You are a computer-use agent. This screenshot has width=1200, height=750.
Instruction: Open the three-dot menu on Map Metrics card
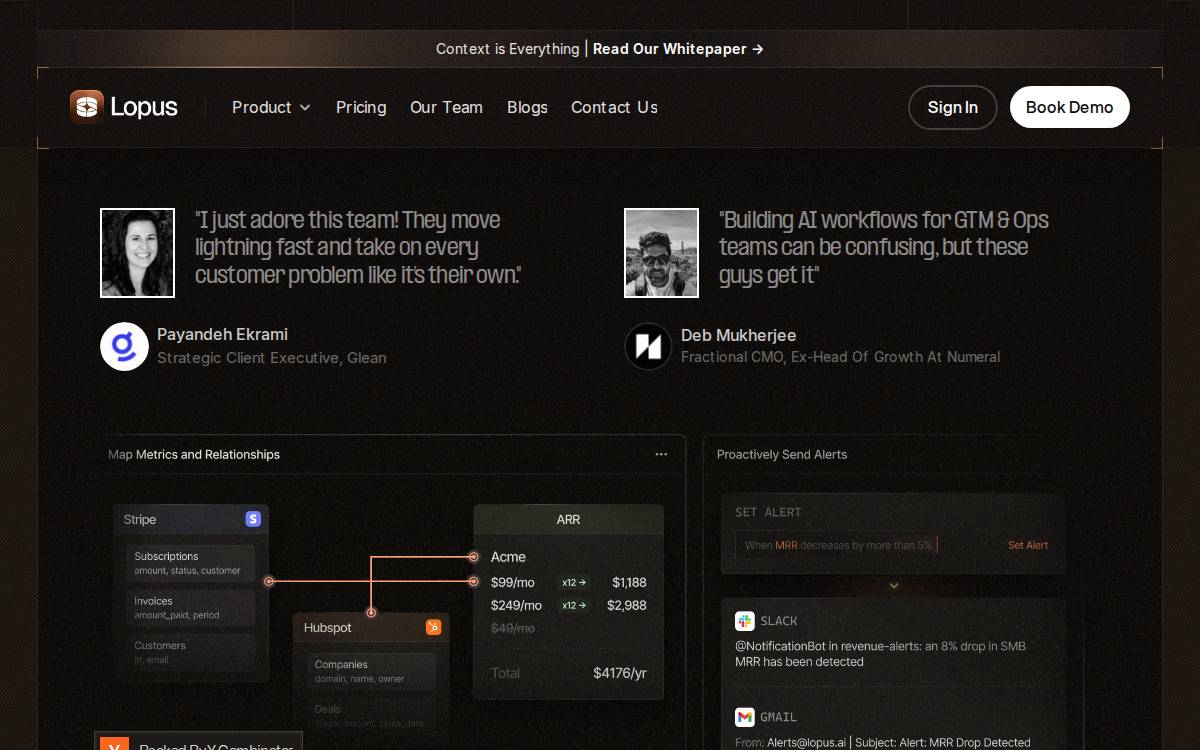point(661,454)
